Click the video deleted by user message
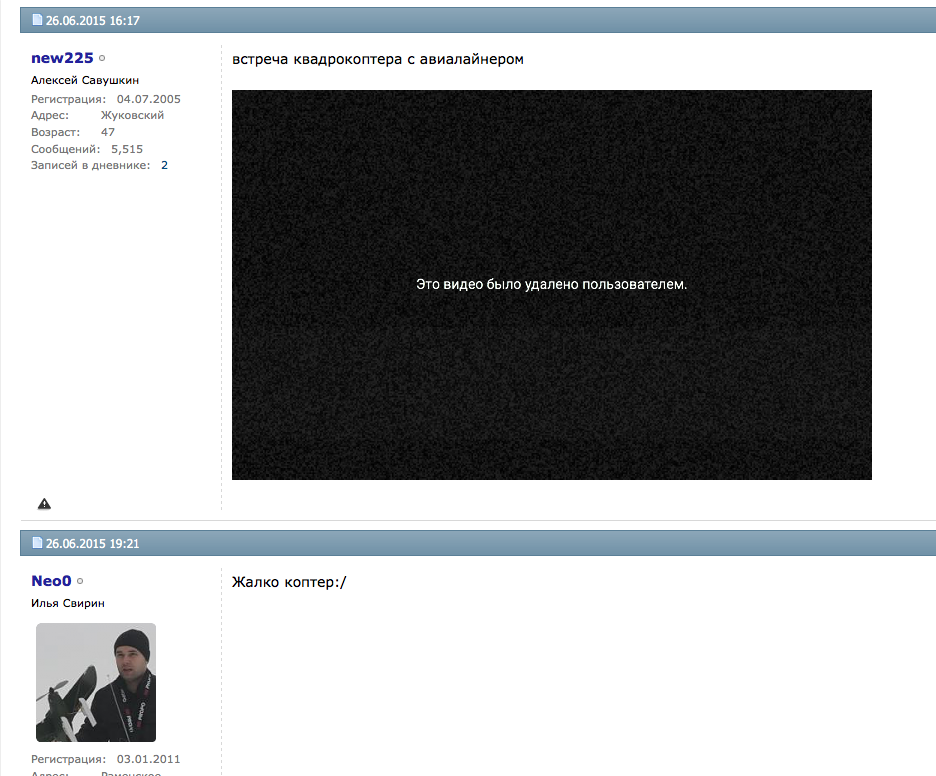Image resolution: width=936 pixels, height=776 pixels. [551, 285]
